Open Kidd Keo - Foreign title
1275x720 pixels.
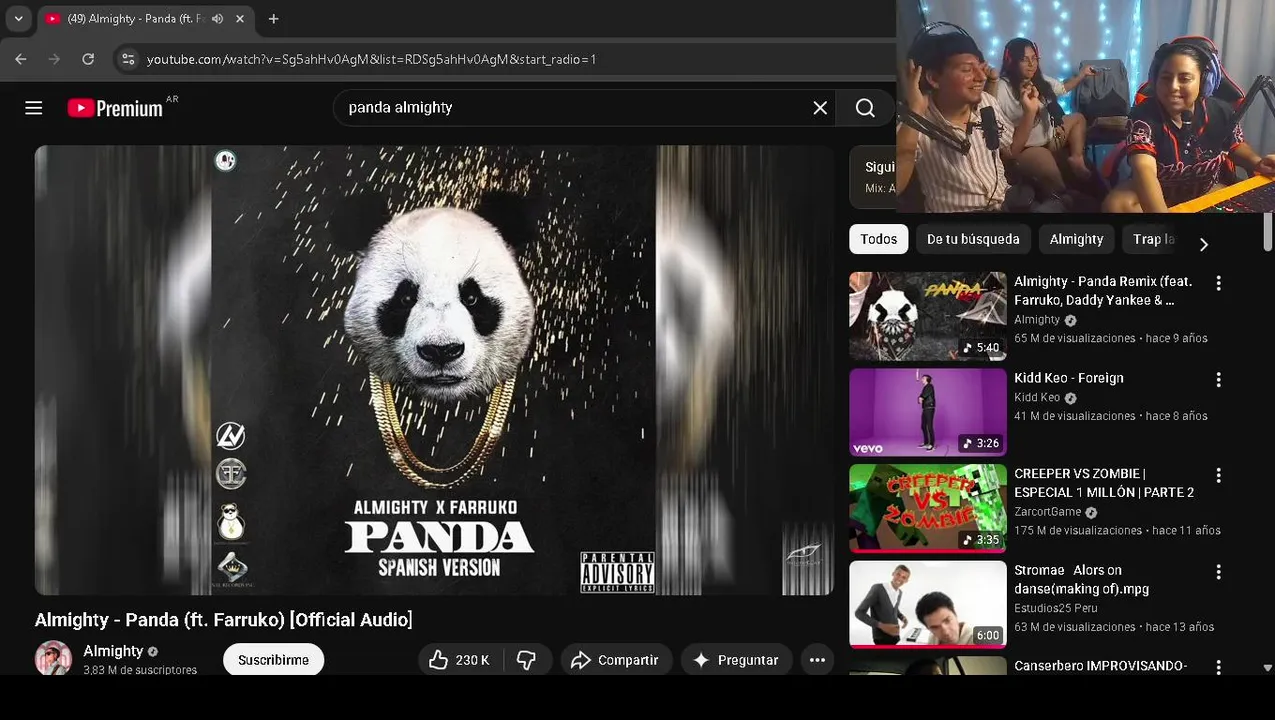(1069, 378)
